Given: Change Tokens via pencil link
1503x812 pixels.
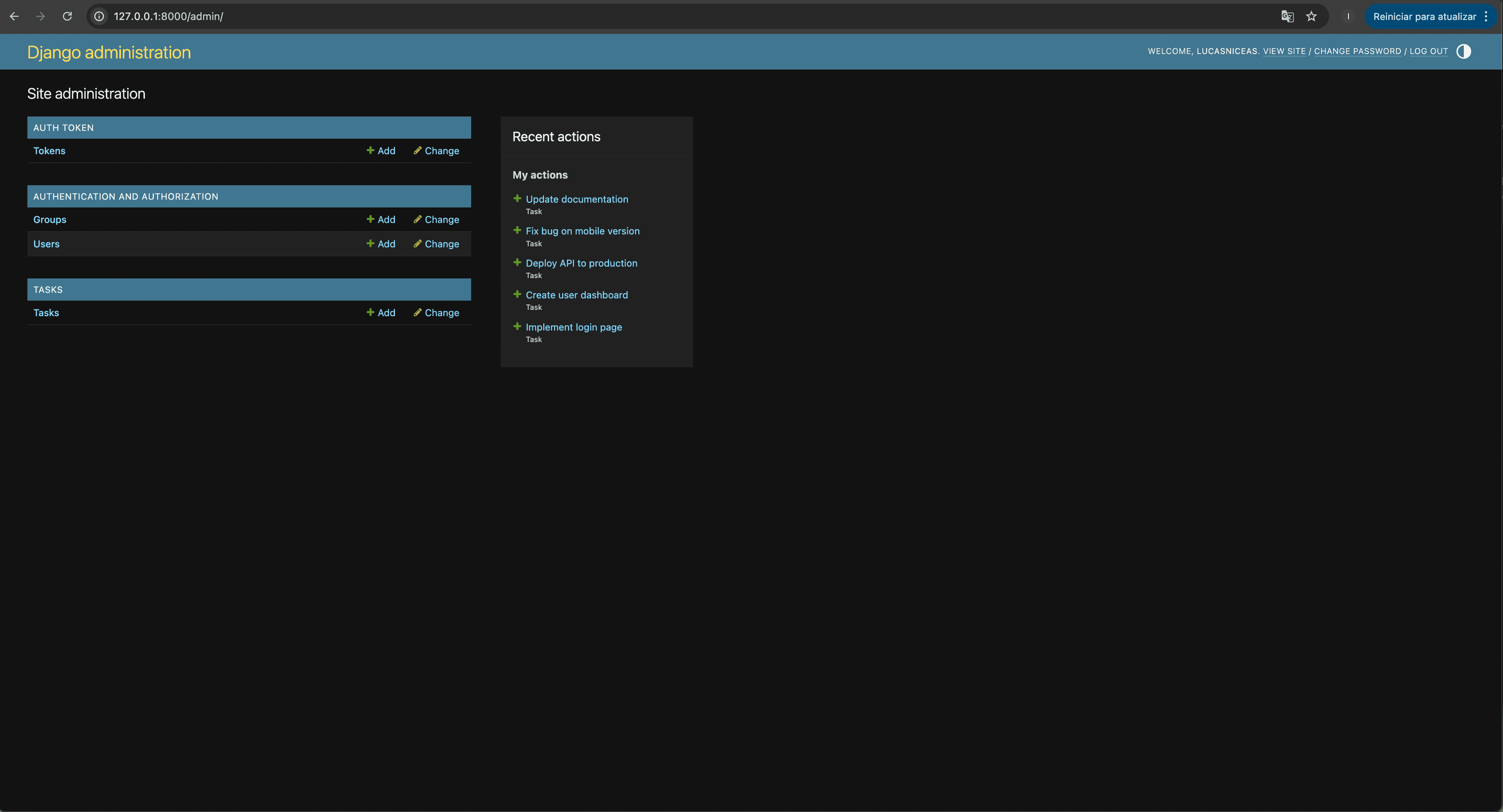Looking at the screenshot, I should coord(436,151).
